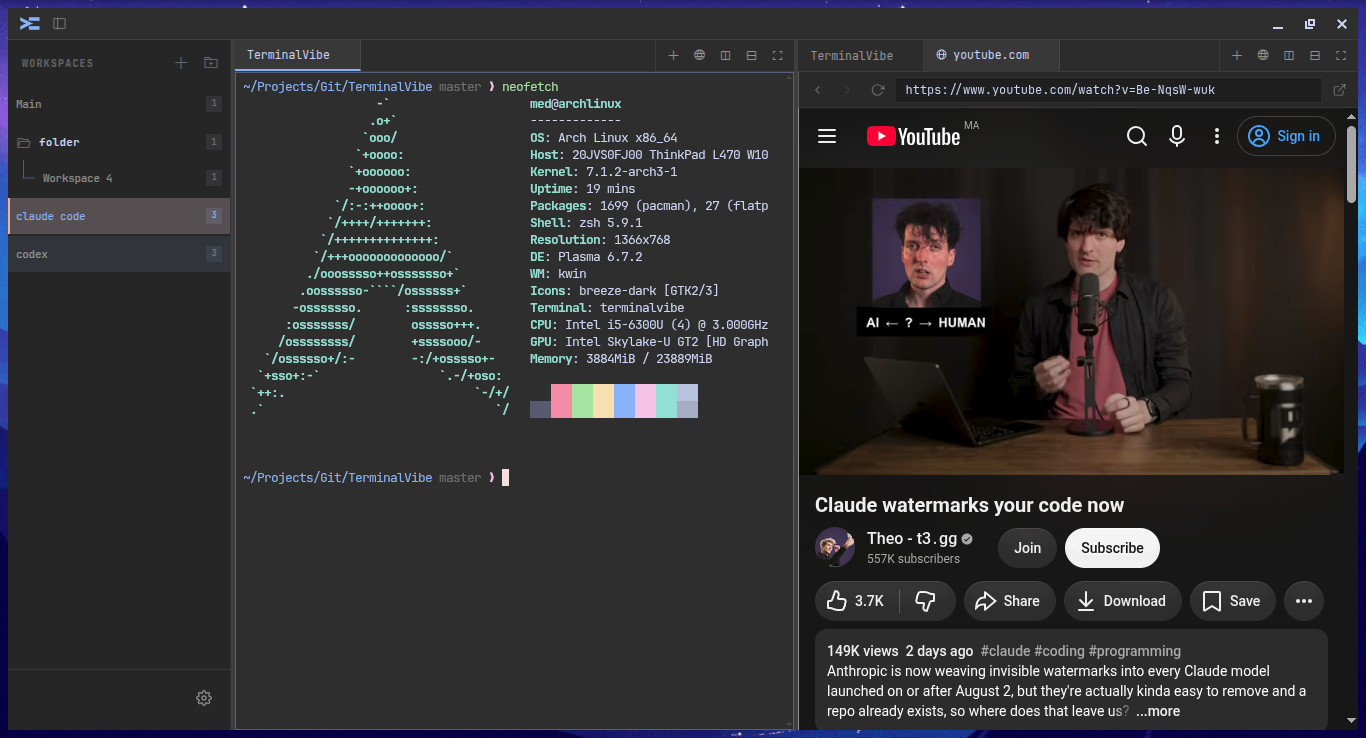Open Theo's channel avatar
The image size is (1366, 738).
835,547
